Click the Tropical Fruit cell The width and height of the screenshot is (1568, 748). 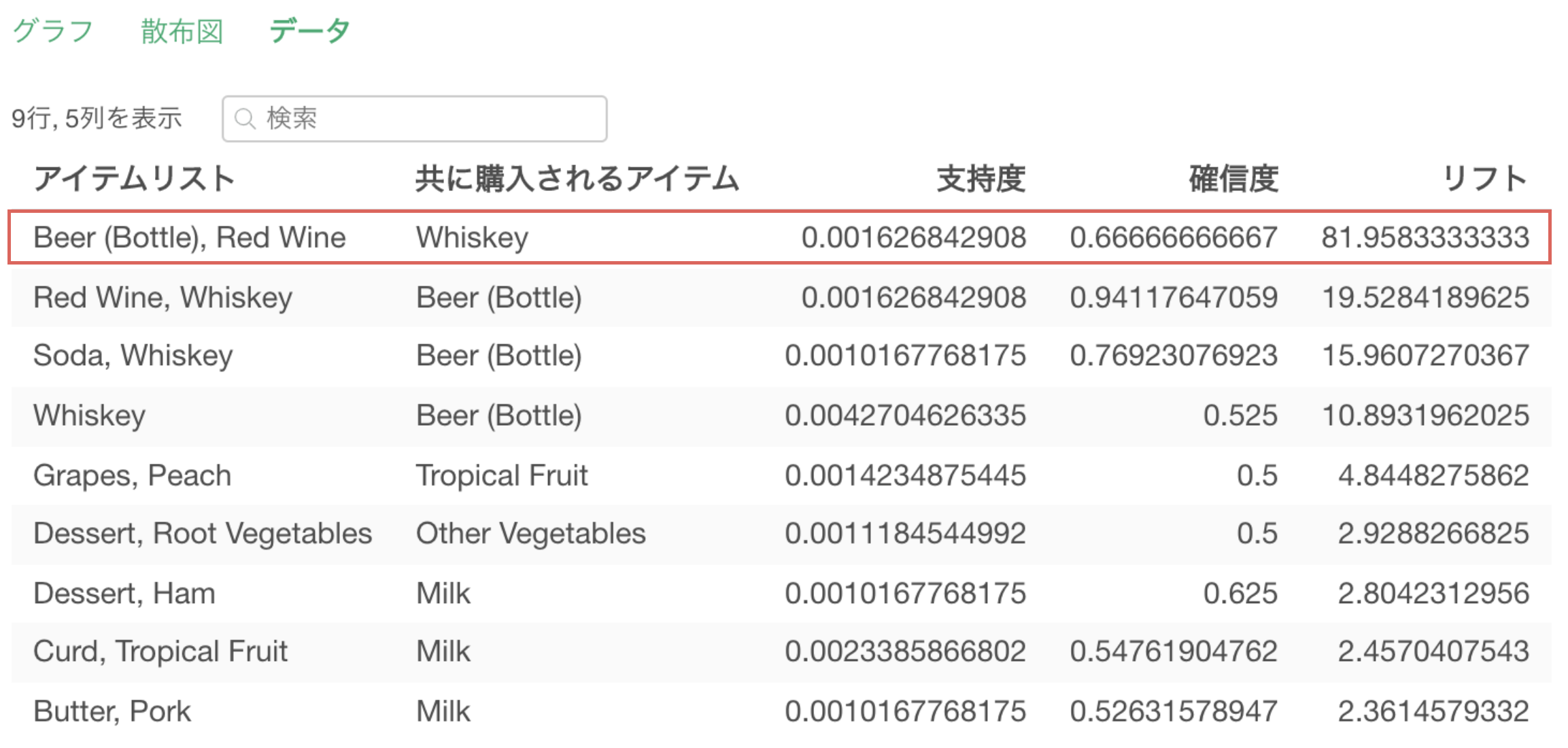(502, 475)
